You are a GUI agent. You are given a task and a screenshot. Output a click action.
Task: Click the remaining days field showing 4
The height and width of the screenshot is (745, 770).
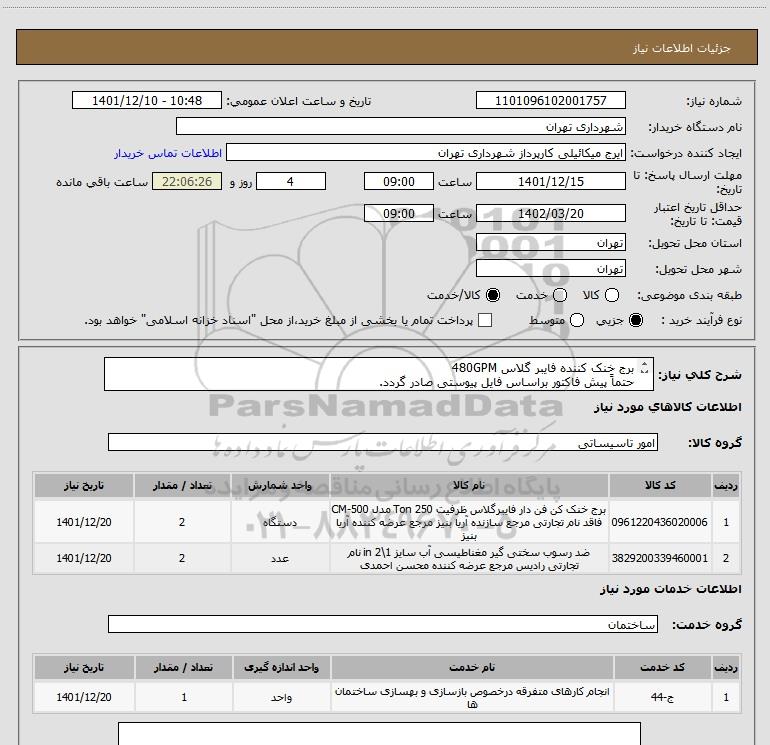(x=291, y=181)
